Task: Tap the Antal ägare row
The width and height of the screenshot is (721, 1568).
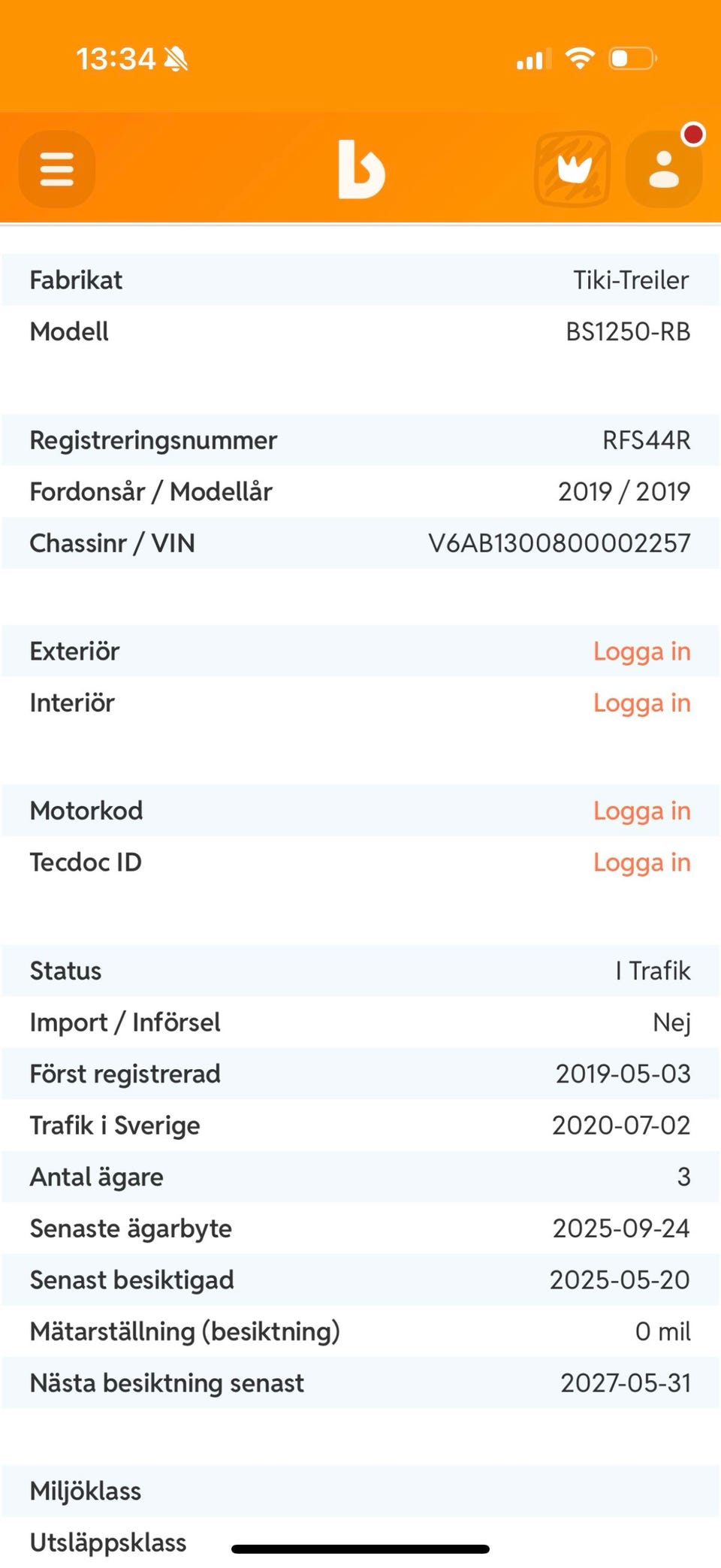Action: pyautogui.click(x=360, y=1177)
